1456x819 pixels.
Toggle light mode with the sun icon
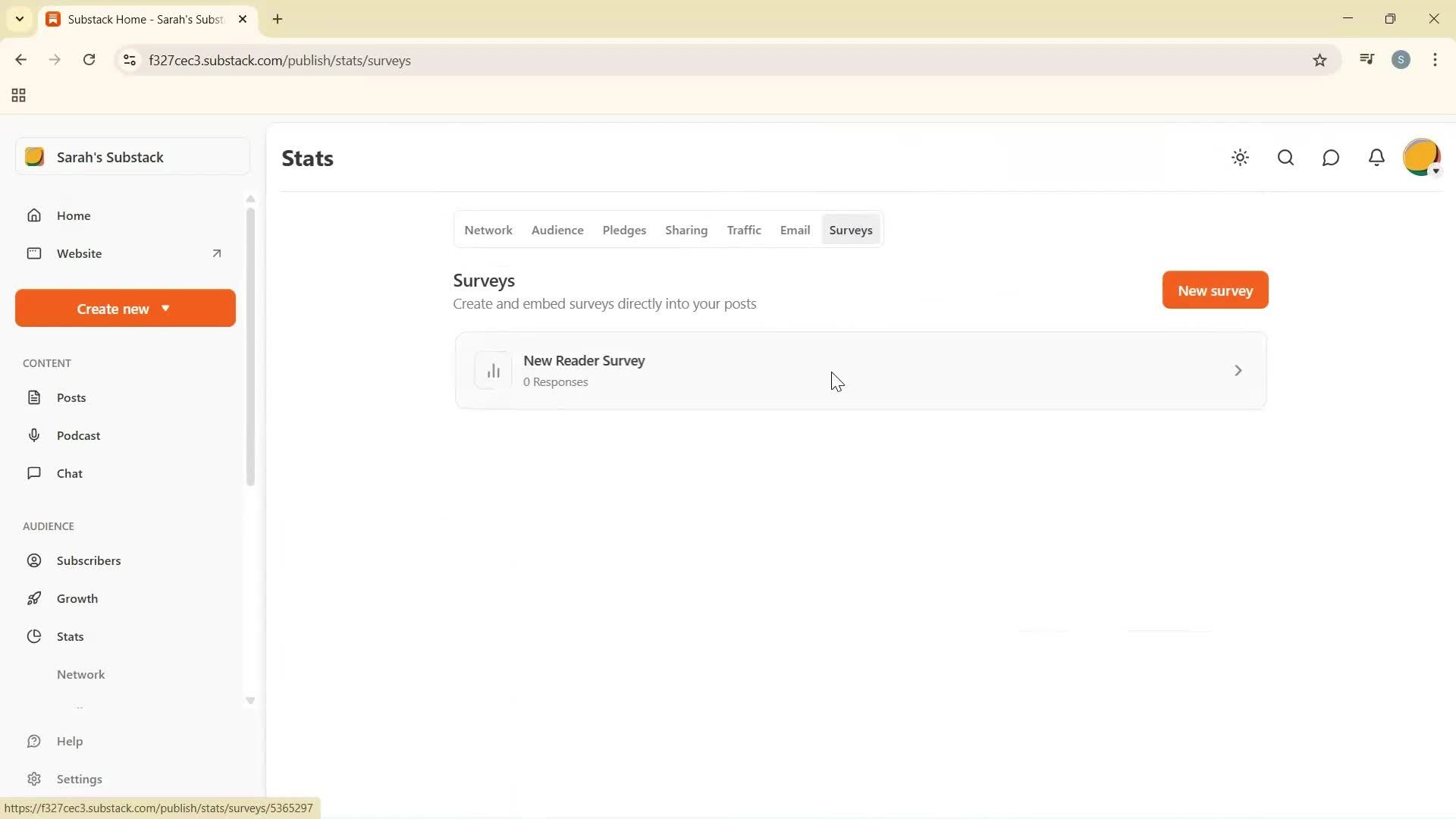click(1240, 158)
